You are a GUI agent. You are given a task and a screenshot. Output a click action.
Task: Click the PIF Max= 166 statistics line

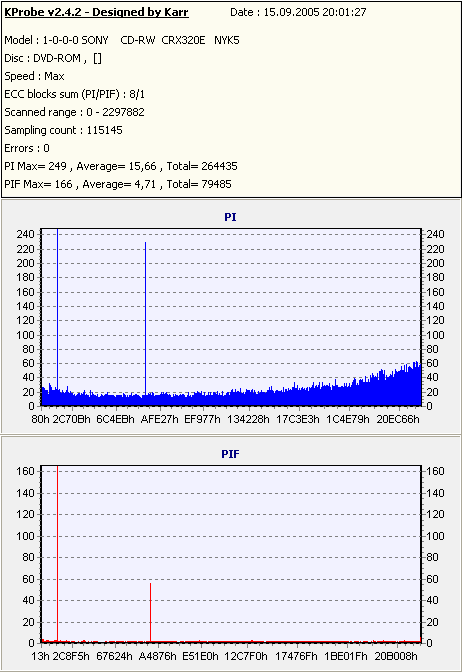[x=118, y=184]
